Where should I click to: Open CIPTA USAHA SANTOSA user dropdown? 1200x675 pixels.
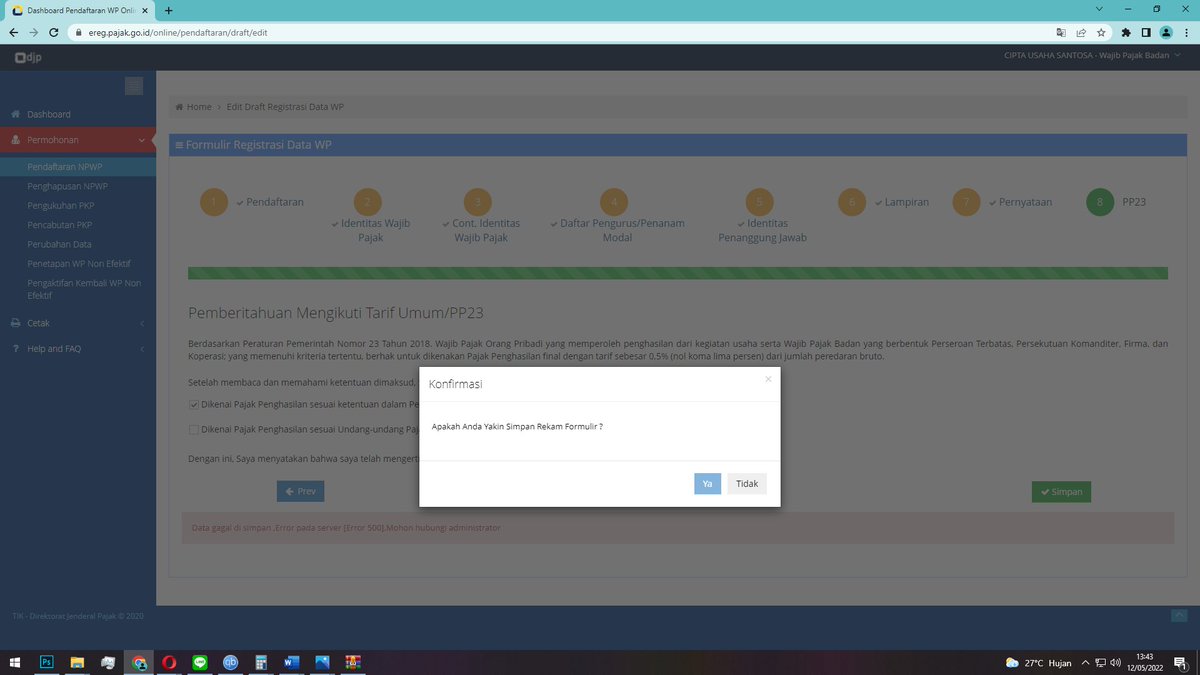tap(1091, 56)
